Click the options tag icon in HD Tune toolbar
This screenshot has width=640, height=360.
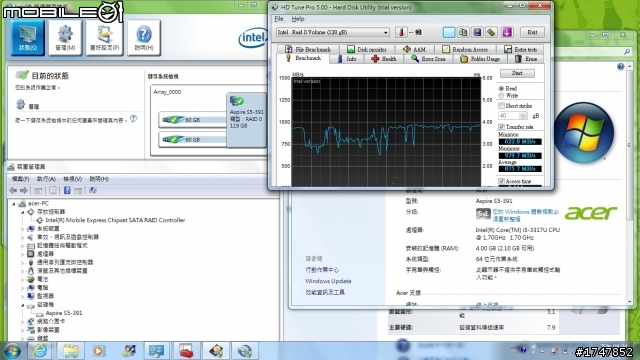491,32
